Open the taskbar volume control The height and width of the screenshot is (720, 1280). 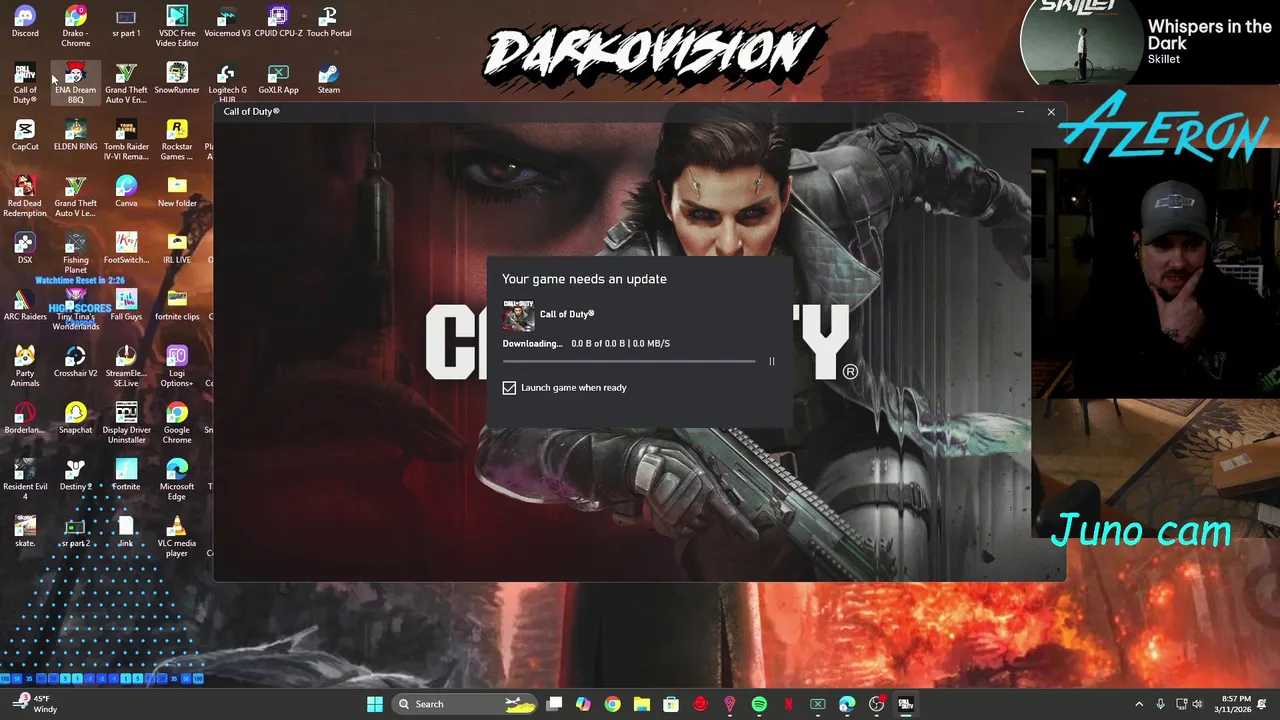pos(1197,704)
